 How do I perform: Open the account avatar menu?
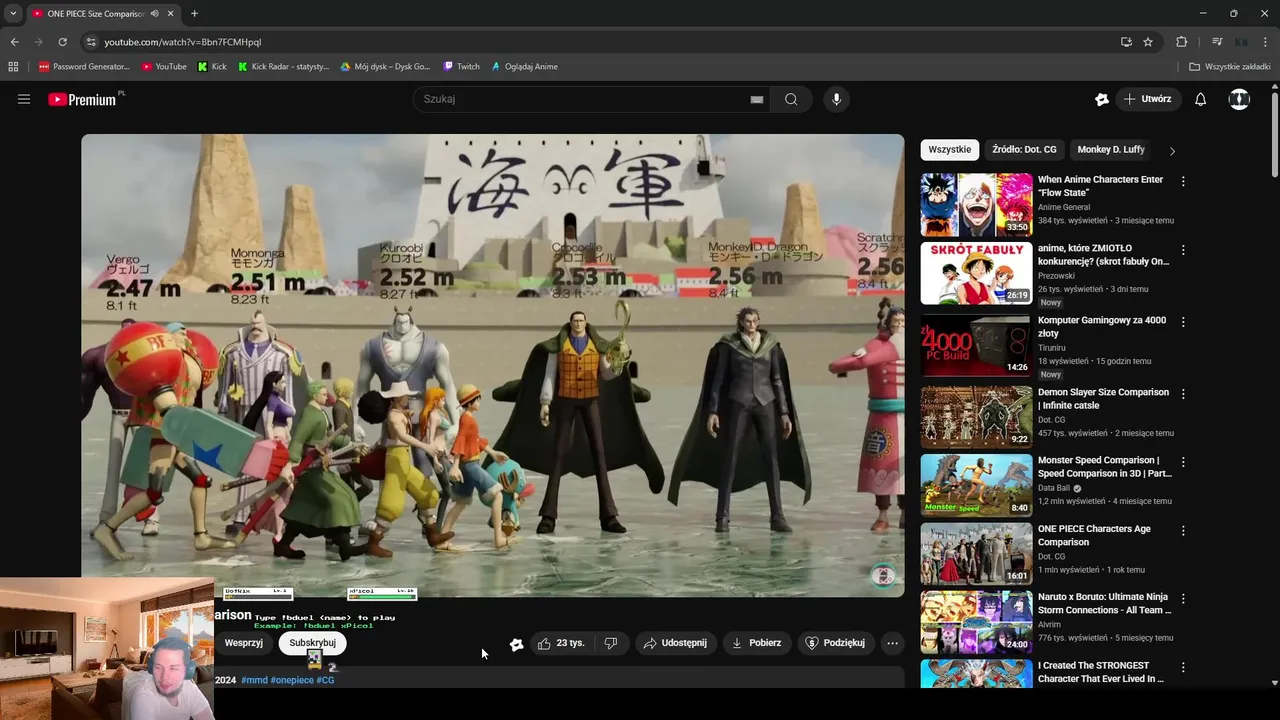[x=1239, y=99]
